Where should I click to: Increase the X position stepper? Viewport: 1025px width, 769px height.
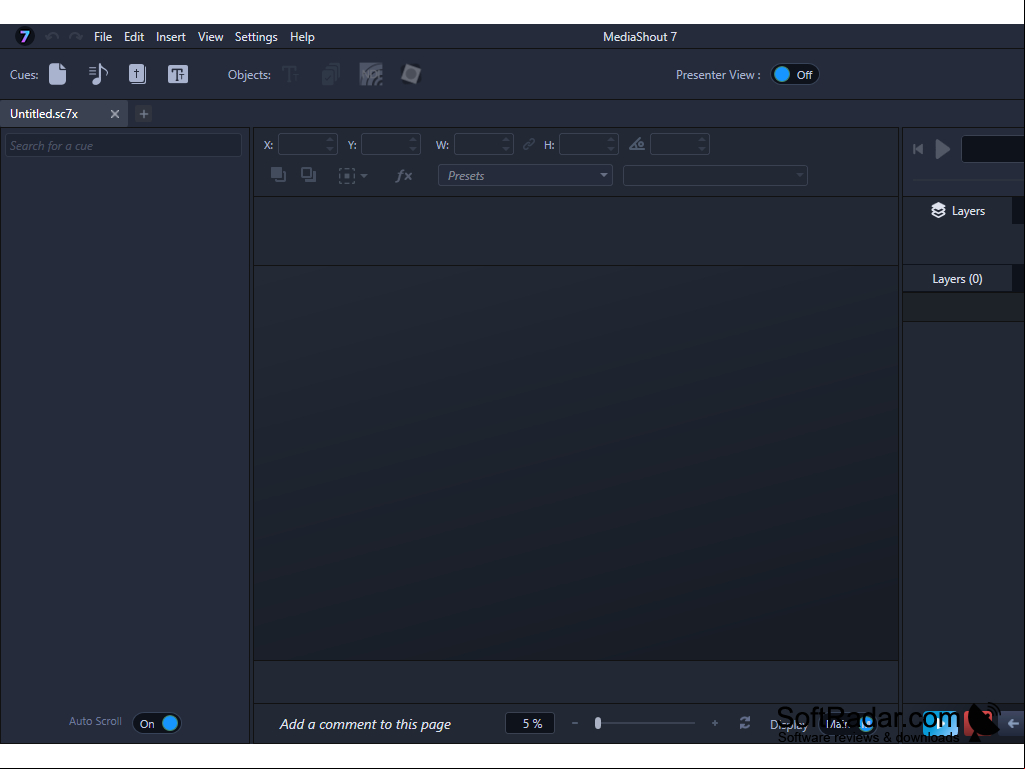[330, 139]
